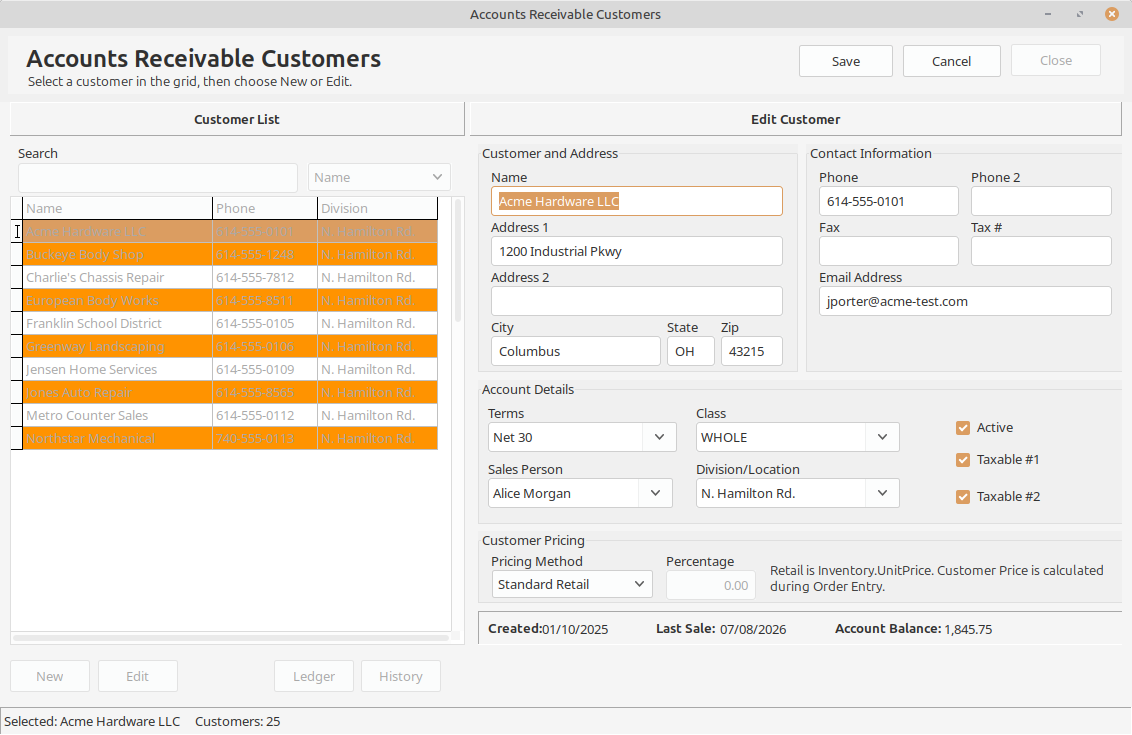Image resolution: width=1132 pixels, height=735 pixels.
Task: Click the Zip field showing 43215
Action: click(x=752, y=352)
